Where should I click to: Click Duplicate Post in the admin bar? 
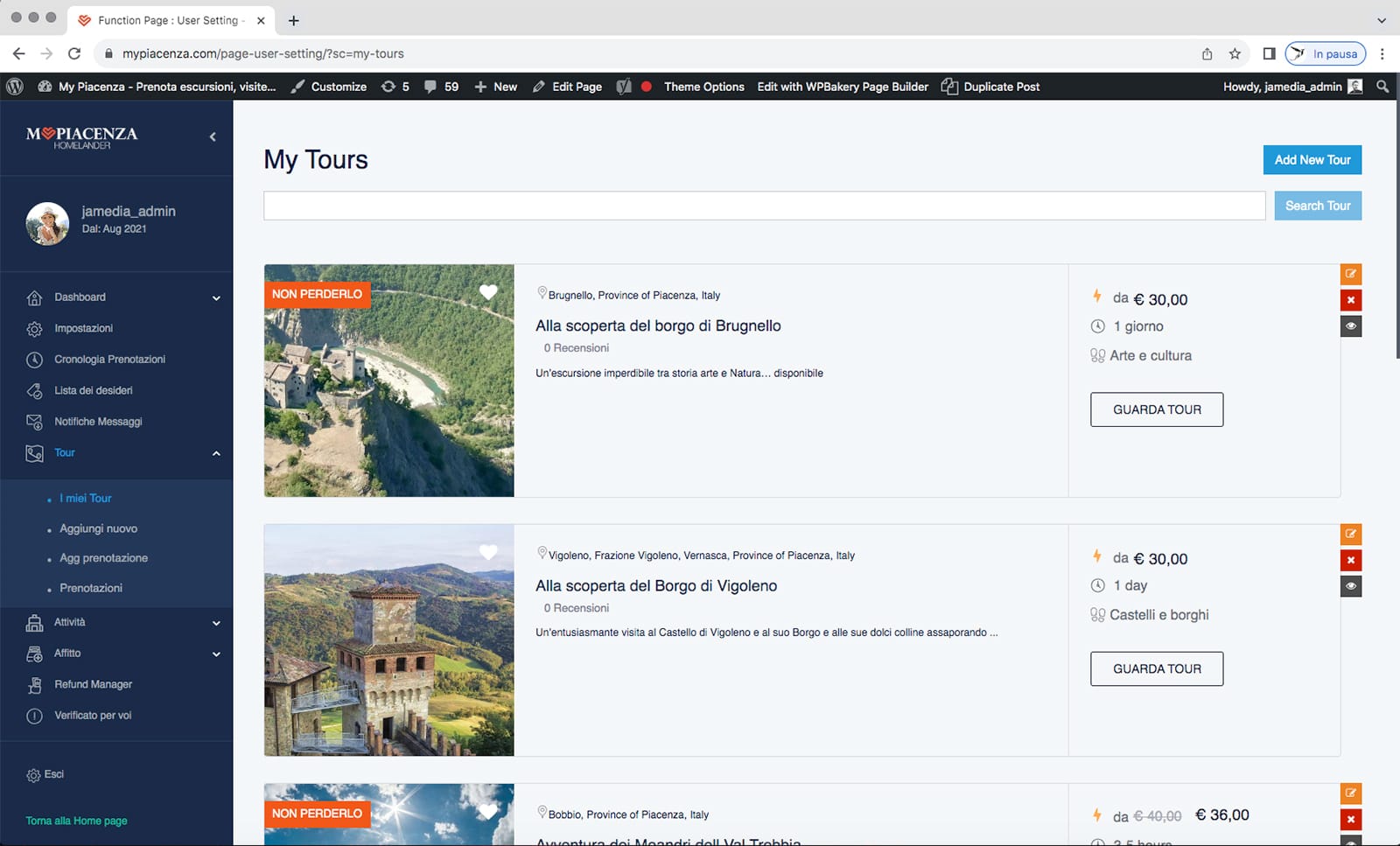point(990,87)
